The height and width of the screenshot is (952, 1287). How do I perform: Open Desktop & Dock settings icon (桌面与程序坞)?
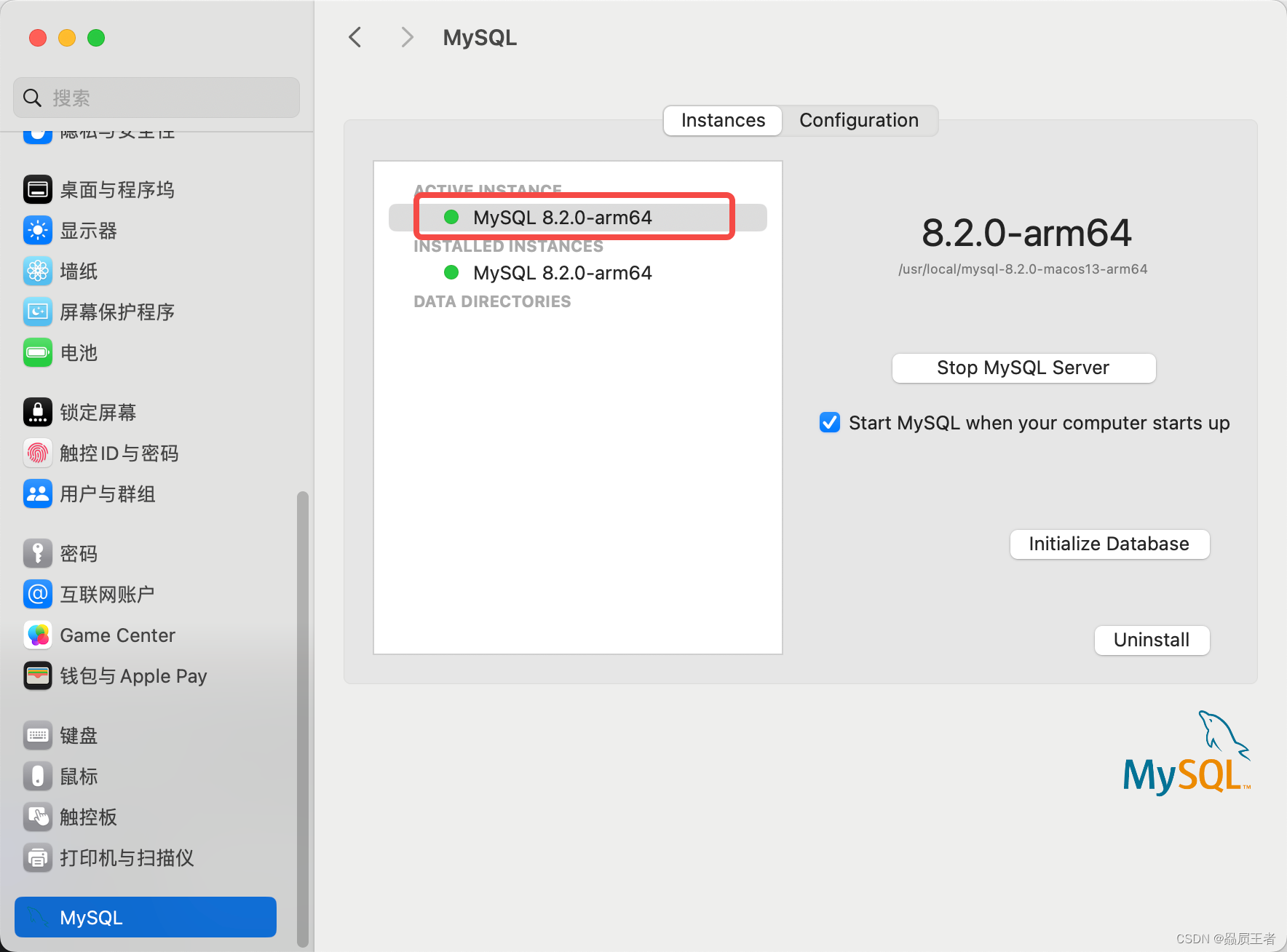(x=38, y=190)
